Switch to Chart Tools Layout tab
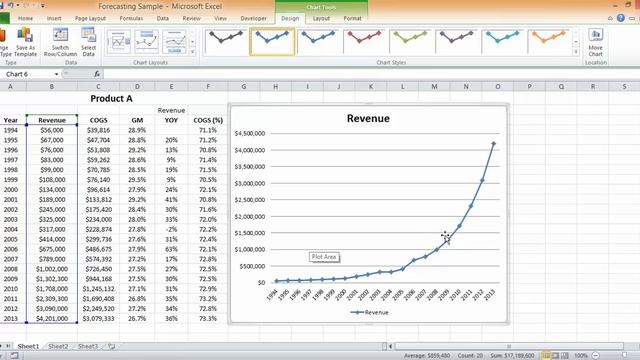 [x=321, y=18]
